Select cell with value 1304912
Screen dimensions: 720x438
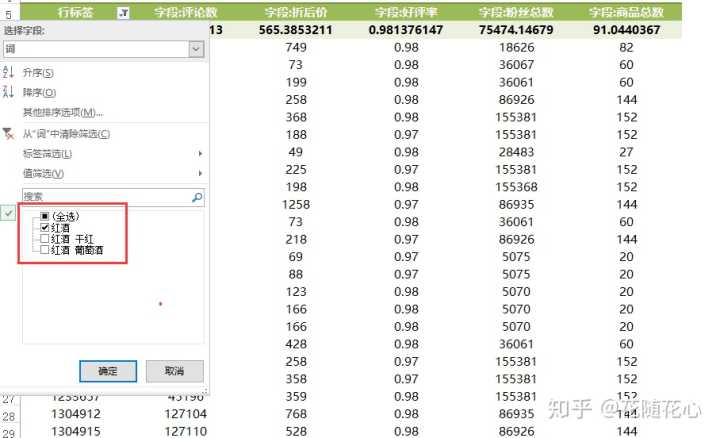pos(76,414)
